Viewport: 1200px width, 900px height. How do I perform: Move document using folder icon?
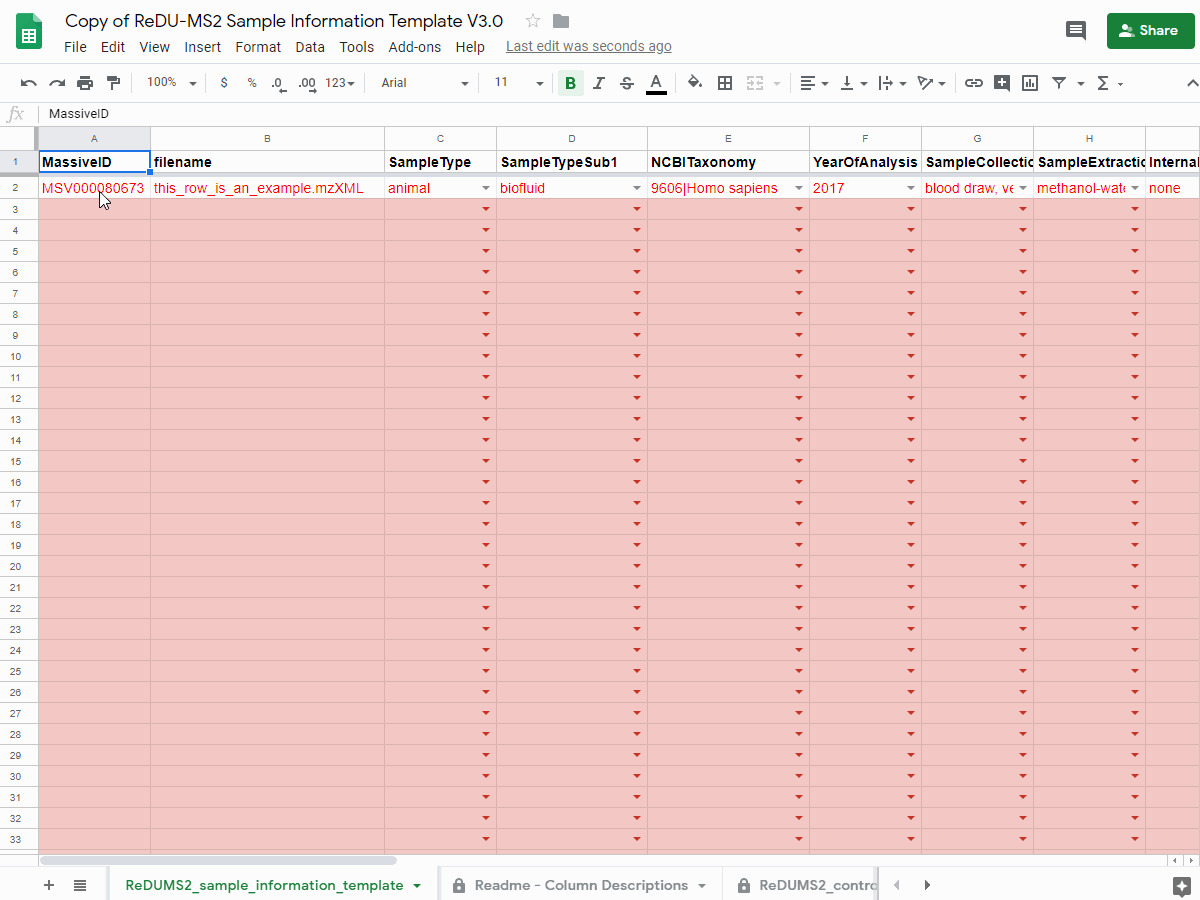tap(561, 21)
